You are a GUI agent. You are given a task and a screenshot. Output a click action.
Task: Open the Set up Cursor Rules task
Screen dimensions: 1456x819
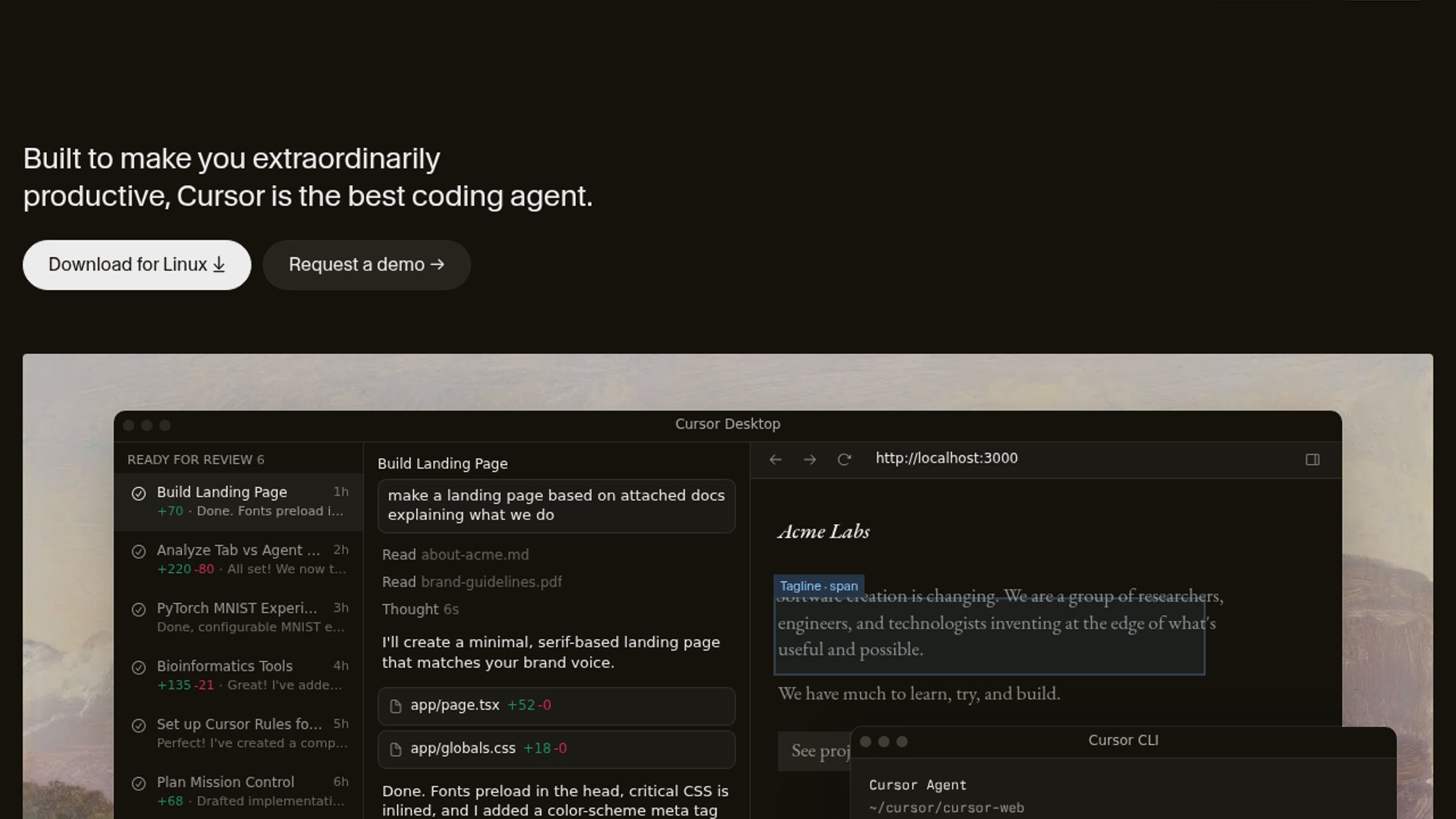click(239, 733)
